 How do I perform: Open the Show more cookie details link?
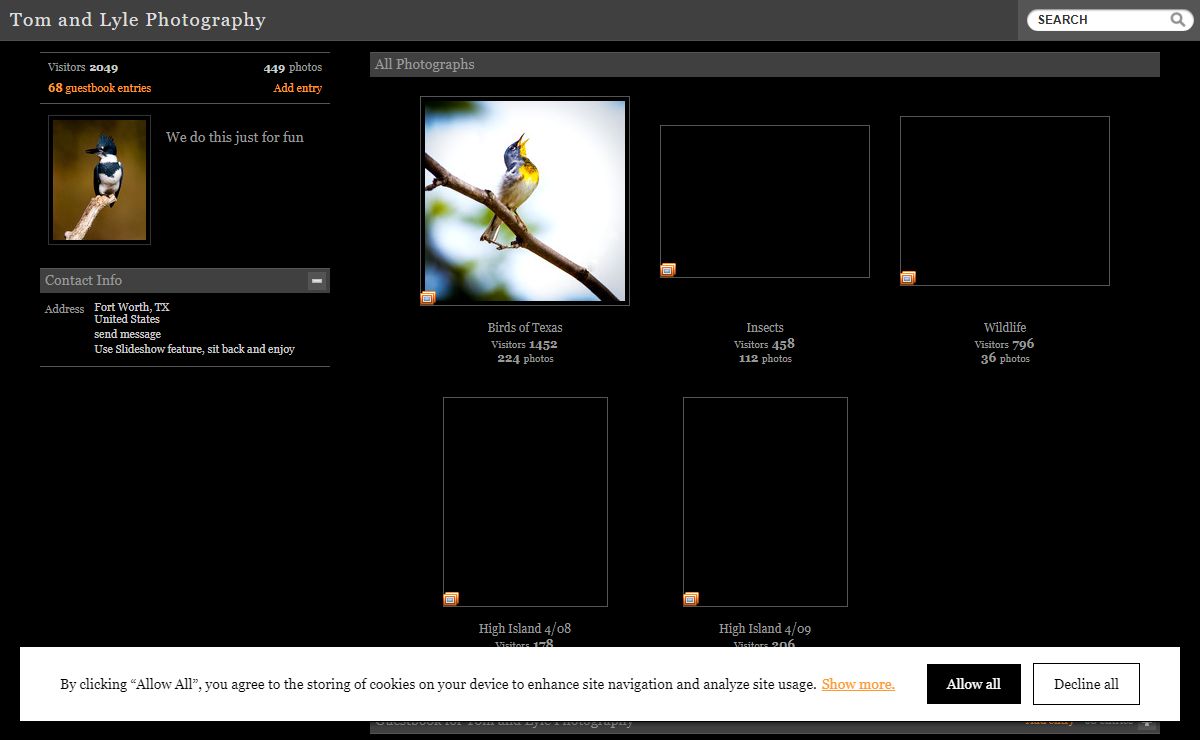click(x=858, y=684)
